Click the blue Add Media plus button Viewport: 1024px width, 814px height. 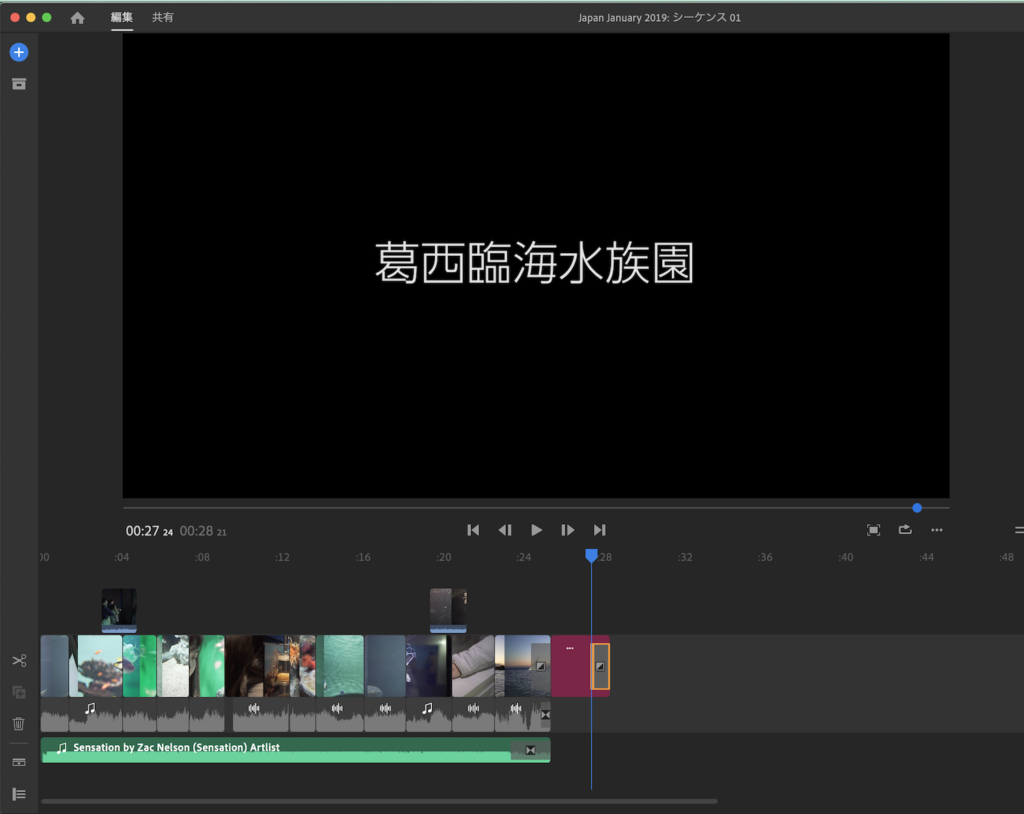[x=19, y=52]
